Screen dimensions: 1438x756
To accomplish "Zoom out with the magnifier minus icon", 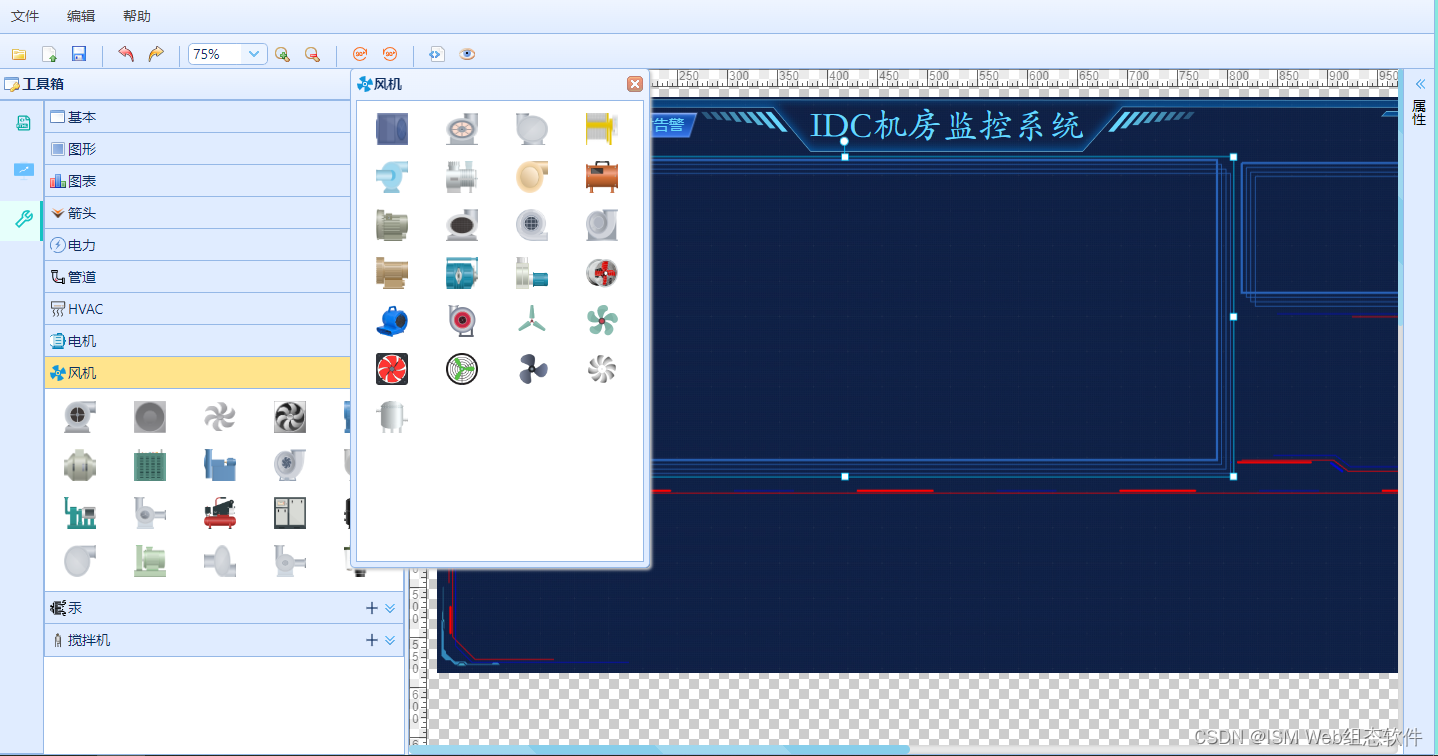I will [x=312, y=54].
